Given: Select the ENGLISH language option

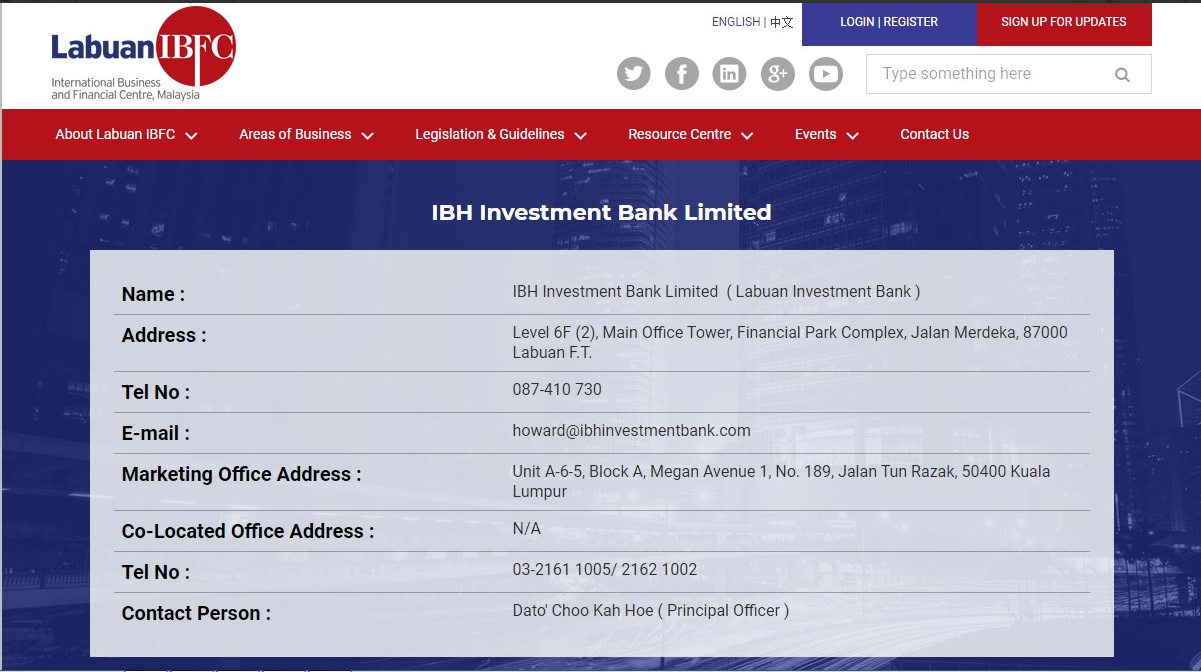Looking at the screenshot, I should [x=735, y=21].
